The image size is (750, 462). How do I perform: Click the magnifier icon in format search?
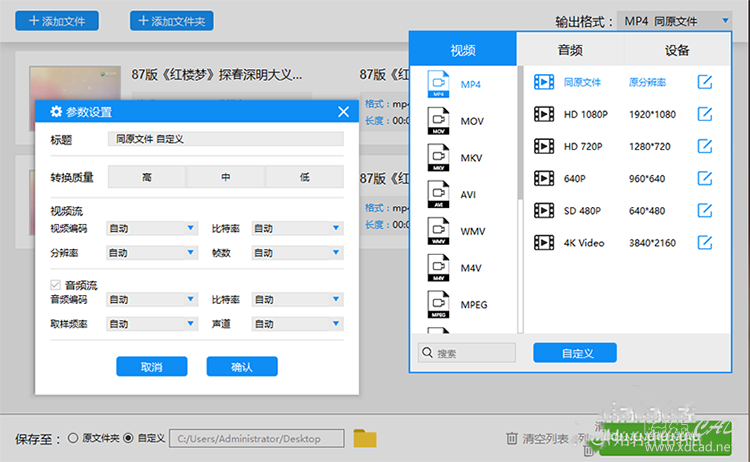(427, 353)
